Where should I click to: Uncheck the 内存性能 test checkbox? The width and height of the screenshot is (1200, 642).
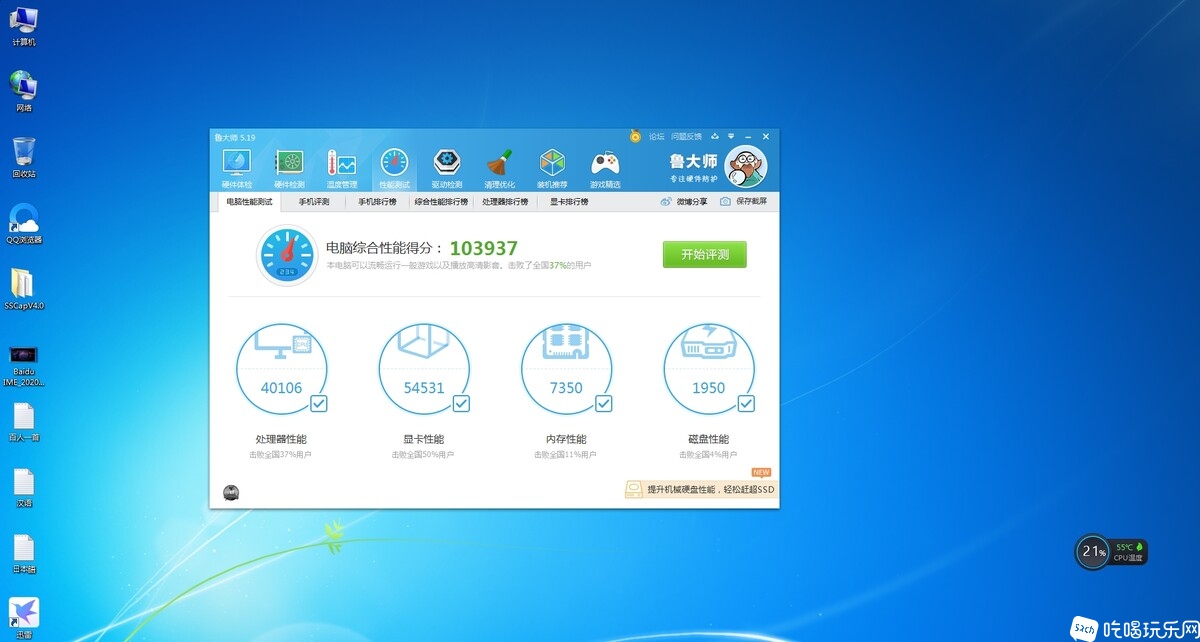tap(604, 404)
